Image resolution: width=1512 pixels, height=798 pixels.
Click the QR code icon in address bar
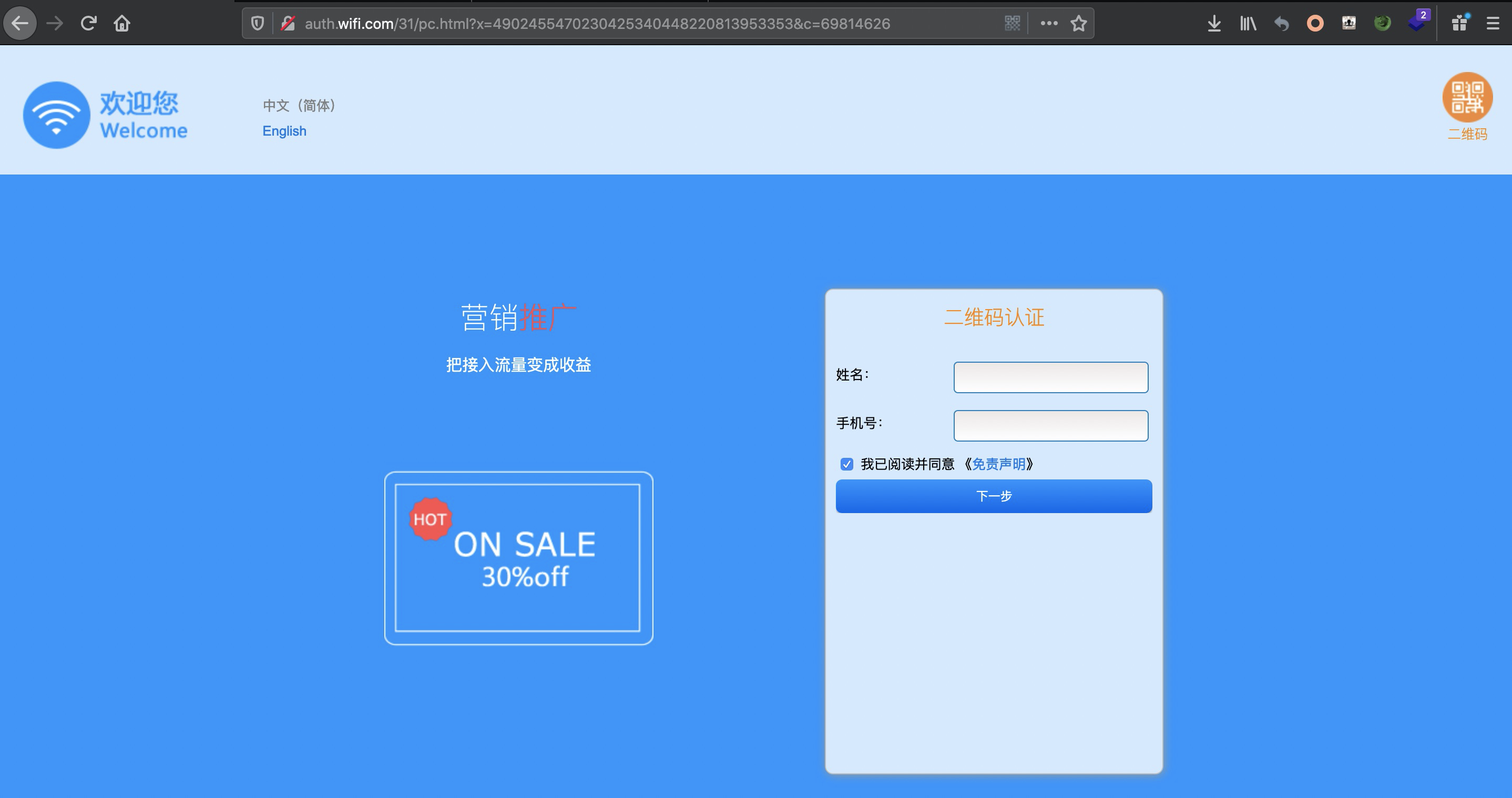point(1013,24)
